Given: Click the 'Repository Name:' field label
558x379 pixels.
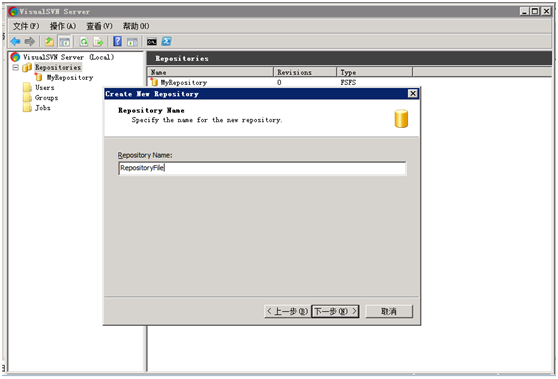Looking at the screenshot, I should click(145, 155).
